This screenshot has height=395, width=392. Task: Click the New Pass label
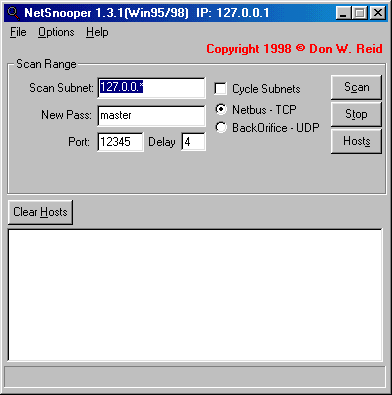click(x=66, y=115)
